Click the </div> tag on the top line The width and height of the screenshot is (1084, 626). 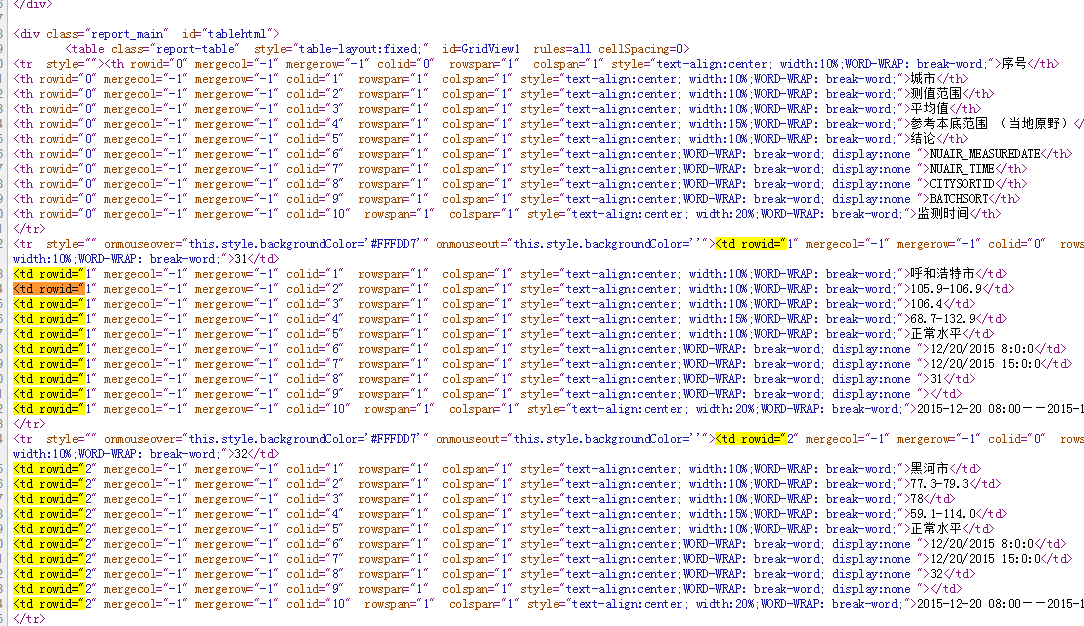[x=32, y=4]
